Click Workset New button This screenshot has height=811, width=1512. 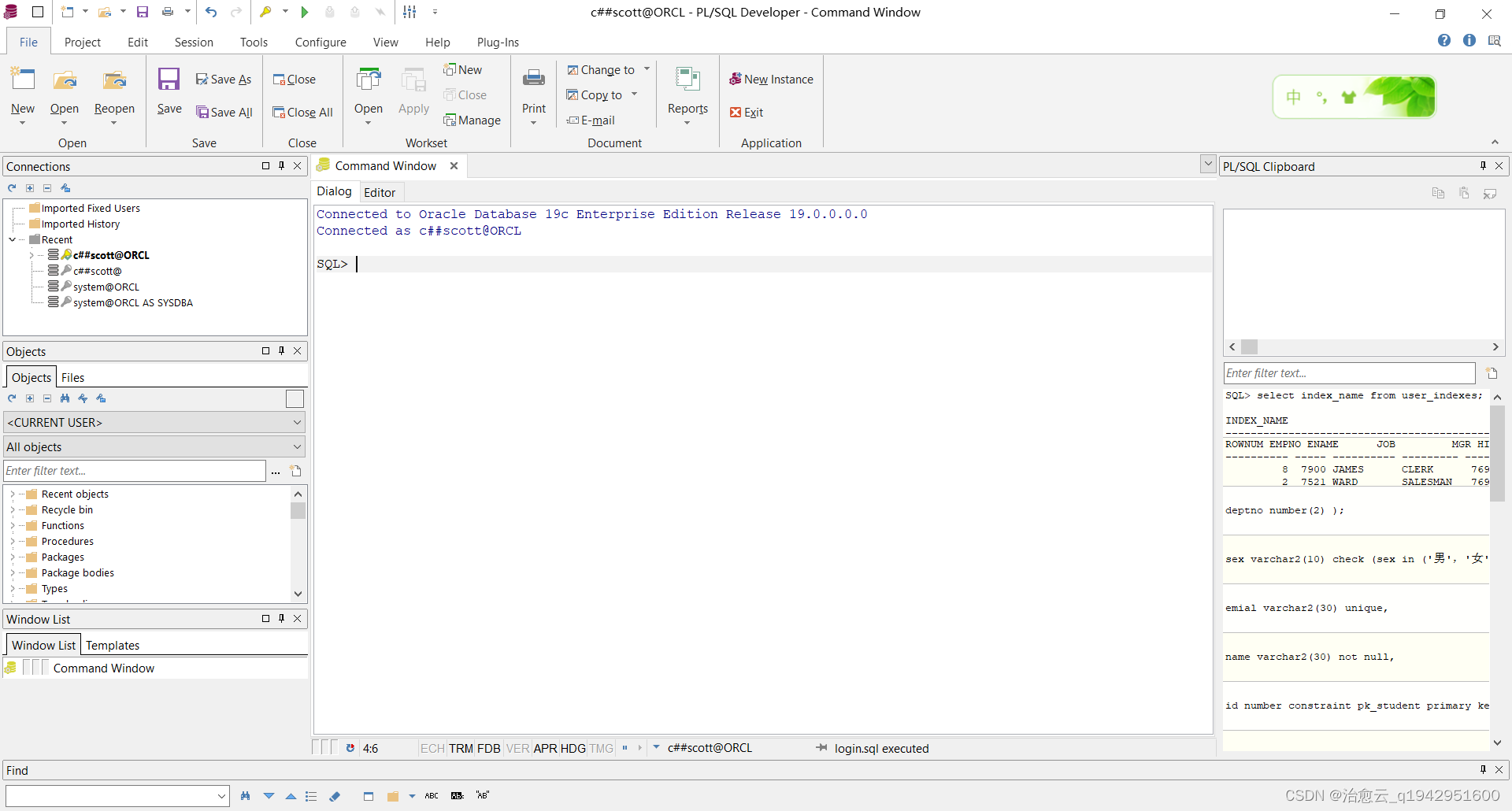463,69
